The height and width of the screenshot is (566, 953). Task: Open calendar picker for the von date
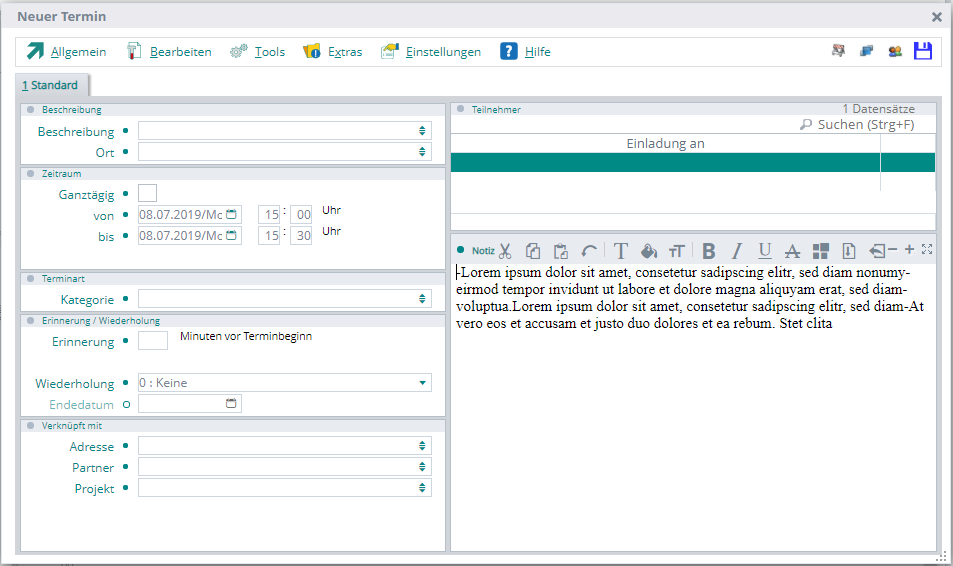[232, 215]
